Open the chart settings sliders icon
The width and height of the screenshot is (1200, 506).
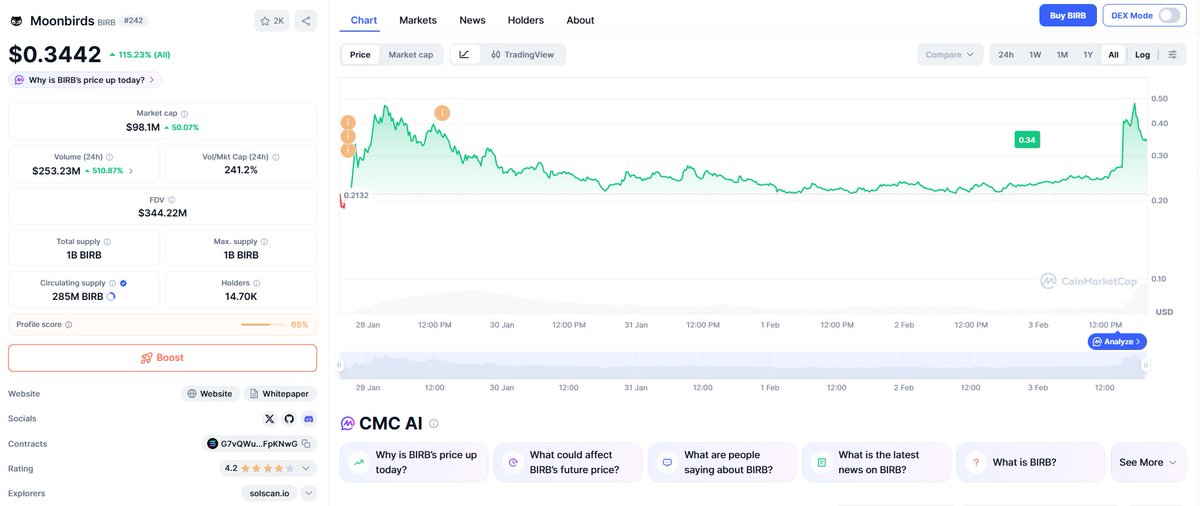click(1172, 55)
